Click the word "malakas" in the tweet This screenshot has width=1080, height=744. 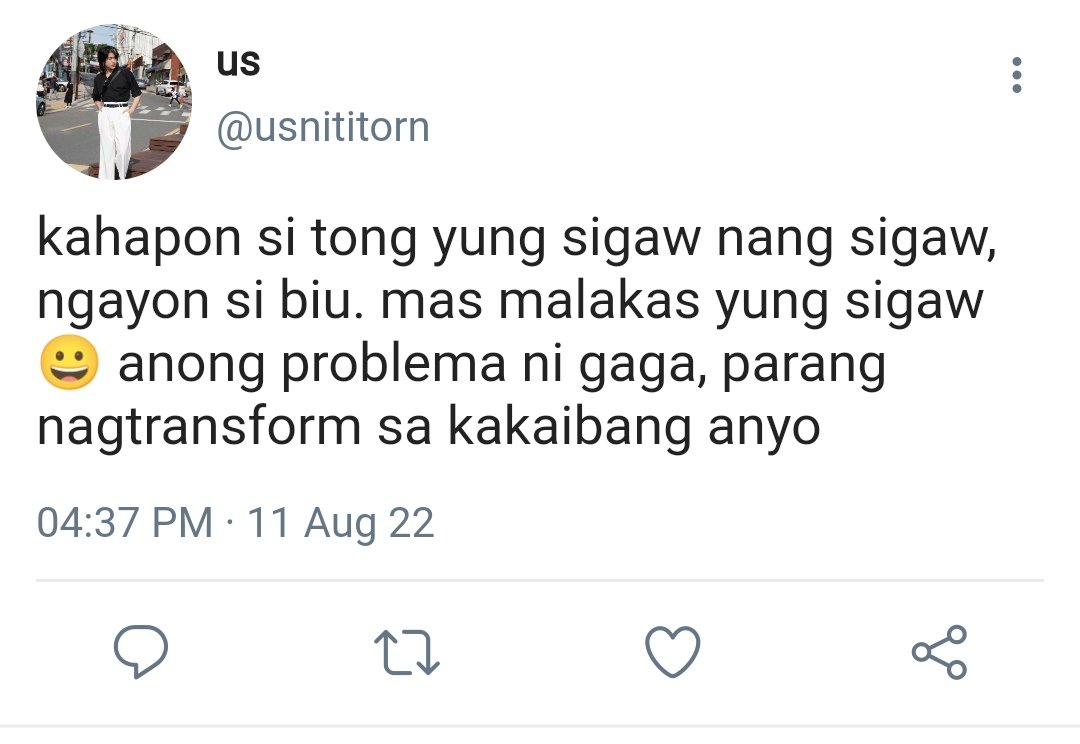click(599, 302)
